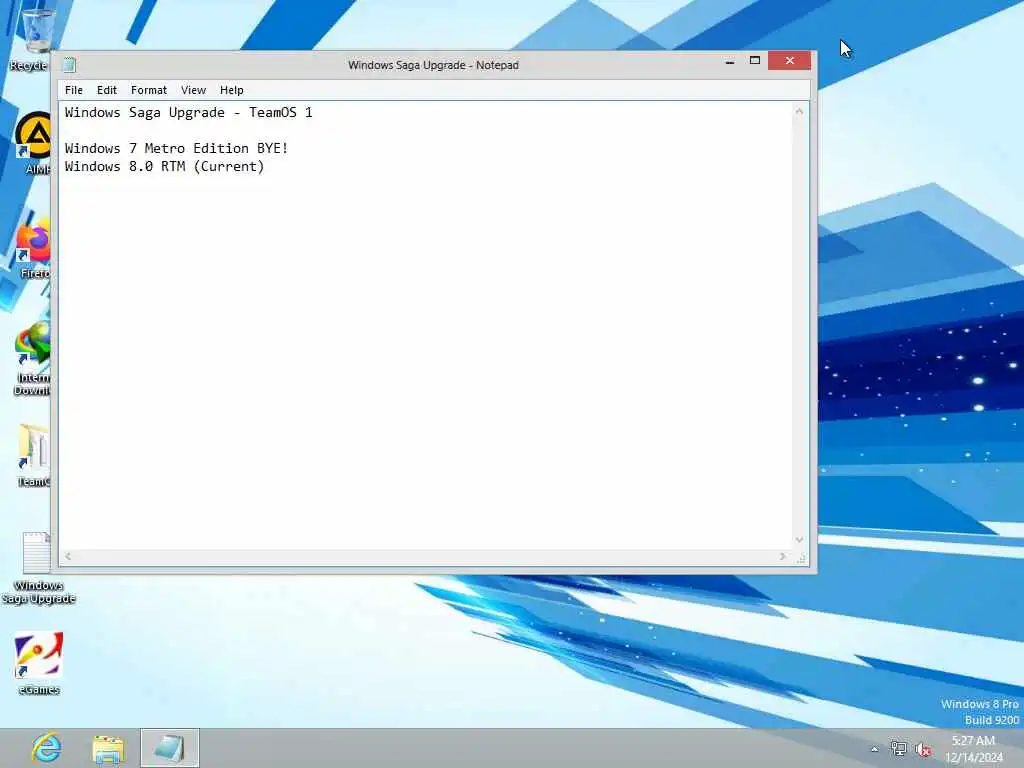The image size is (1024, 768).
Task: Click the 'Windows 7 Metro Edition BYE!' line
Action: [x=176, y=148]
